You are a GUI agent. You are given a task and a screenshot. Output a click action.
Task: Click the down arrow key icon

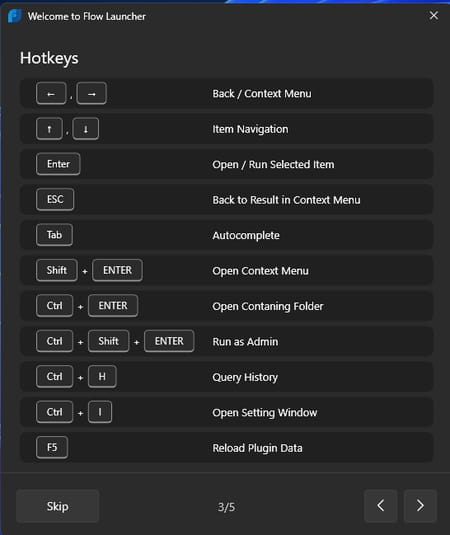click(x=86, y=129)
